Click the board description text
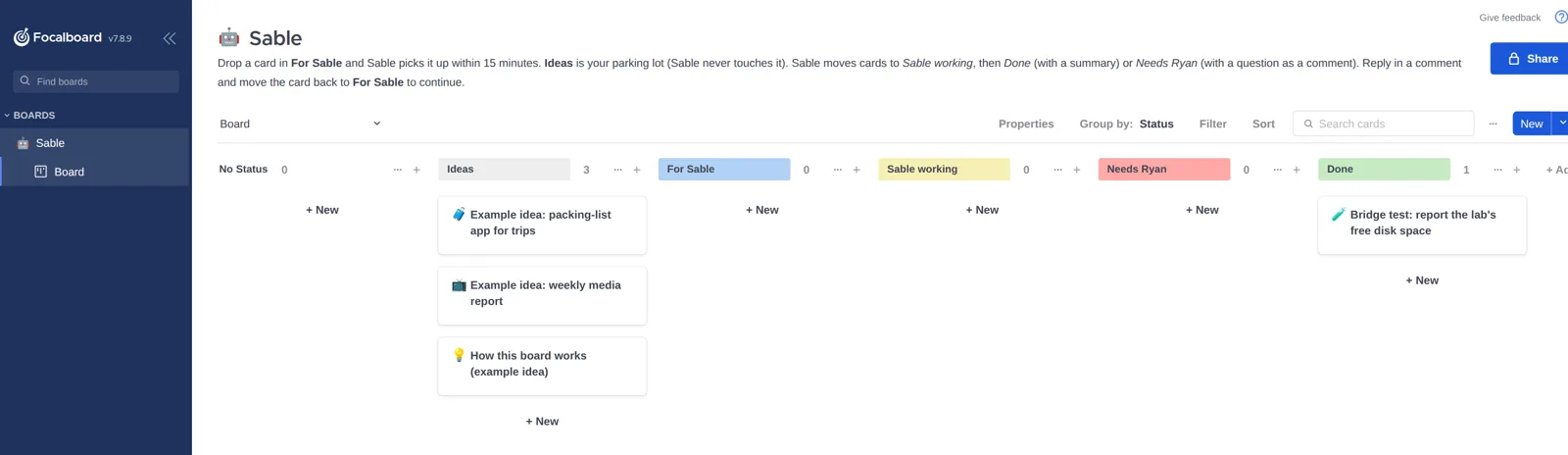 839,73
